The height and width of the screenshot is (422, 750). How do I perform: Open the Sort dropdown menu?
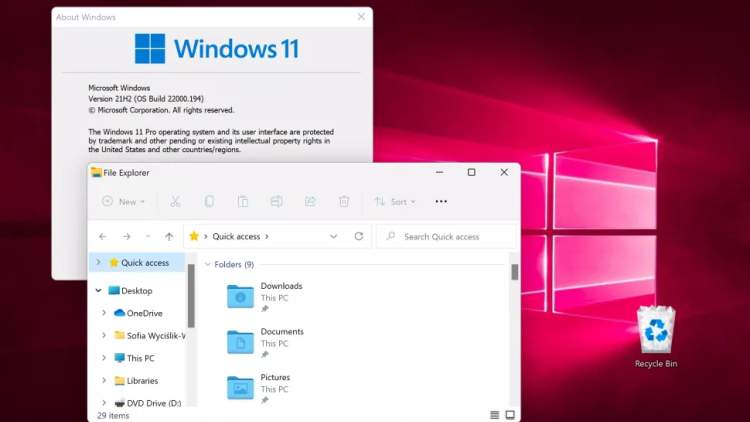[x=395, y=201]
